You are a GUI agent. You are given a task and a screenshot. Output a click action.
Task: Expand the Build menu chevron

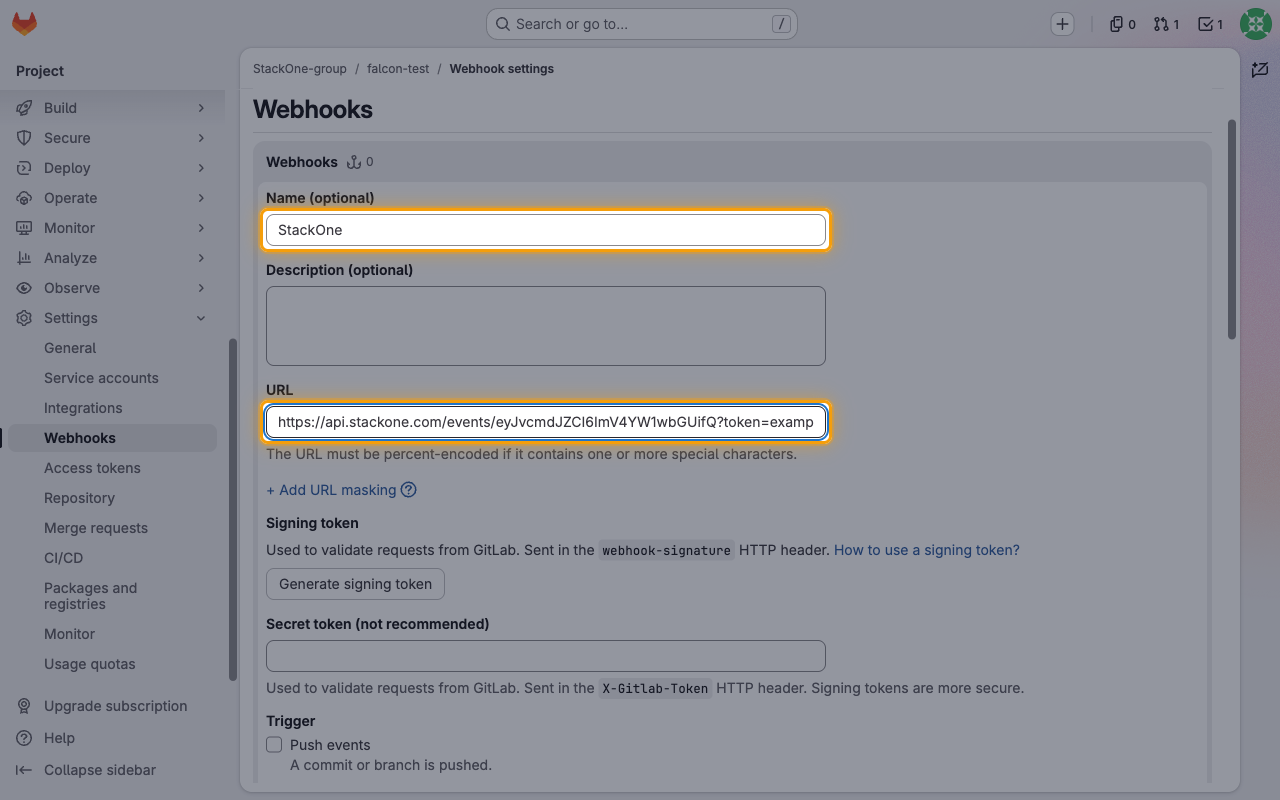click(x=201, y=108)
